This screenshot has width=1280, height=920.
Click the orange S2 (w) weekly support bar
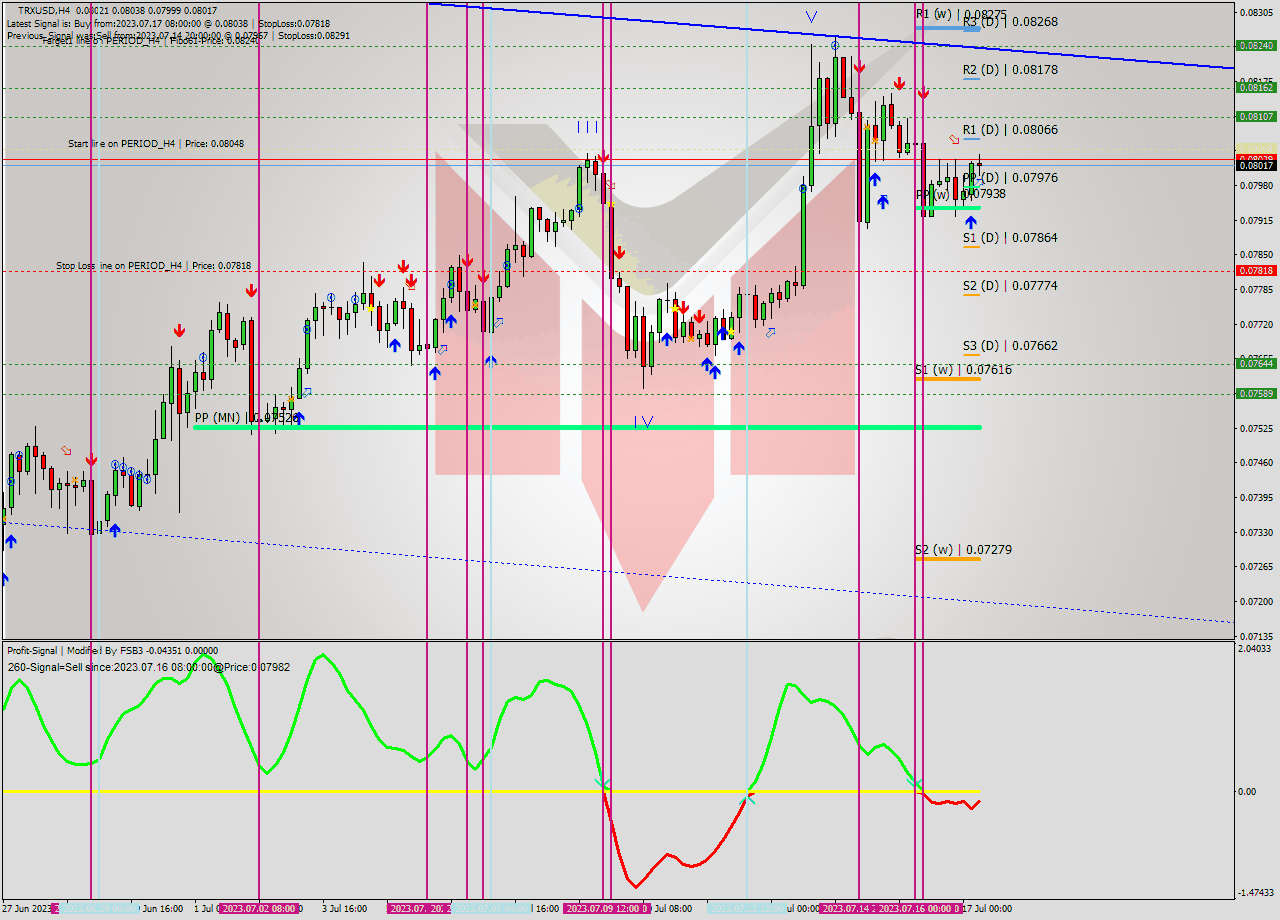tap(948, 559)
